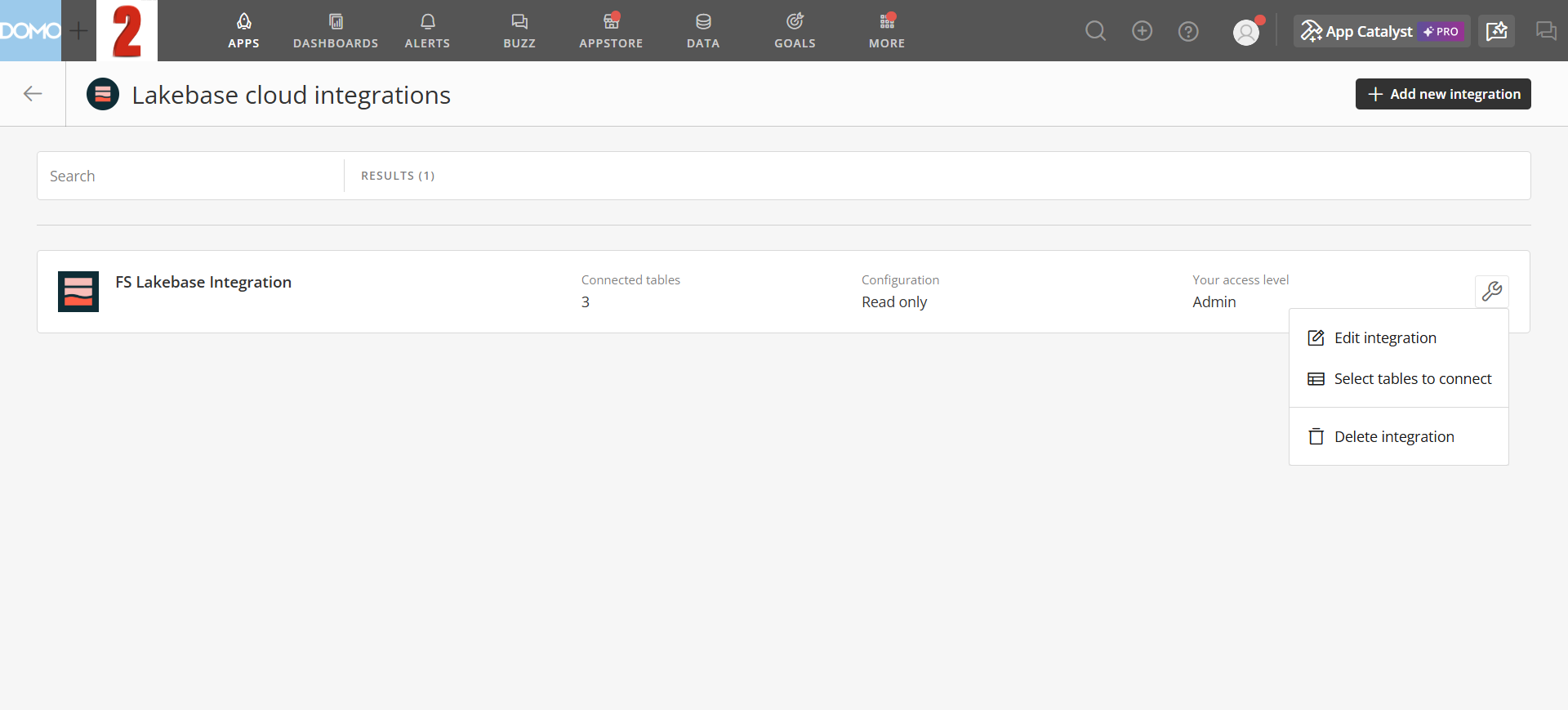Open the Goals navigation item

(795, 31)
